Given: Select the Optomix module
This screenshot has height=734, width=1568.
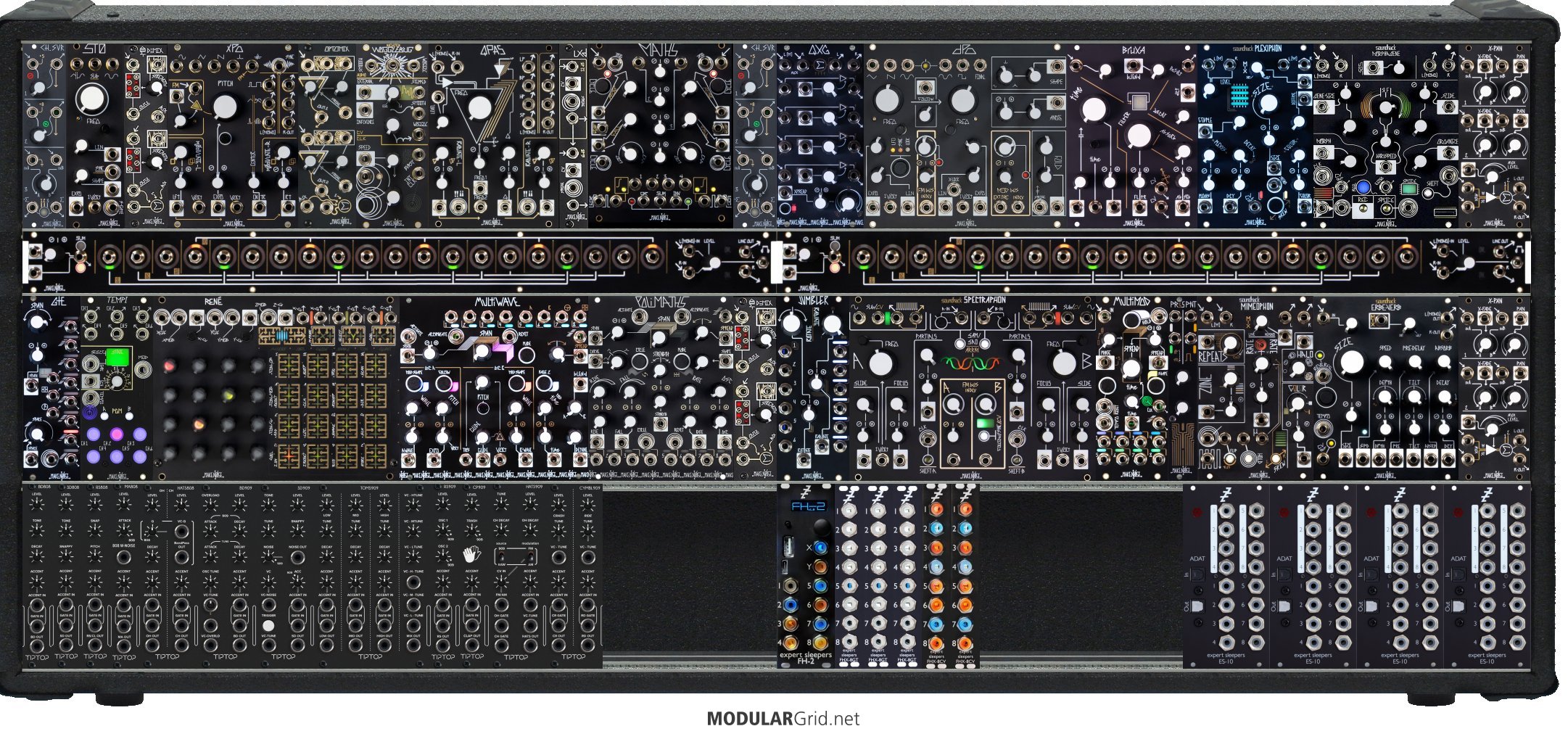Looking at the screenshot, I should tap(327, 135).
